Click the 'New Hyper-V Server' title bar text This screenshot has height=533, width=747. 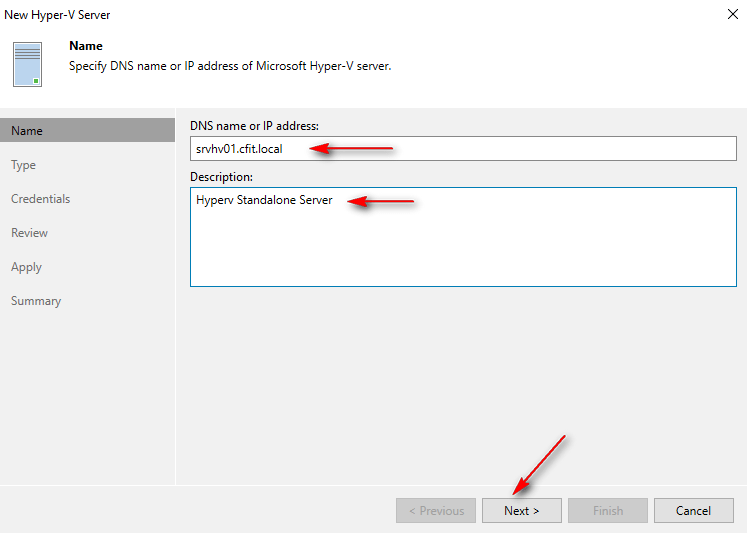click(57, 15)
